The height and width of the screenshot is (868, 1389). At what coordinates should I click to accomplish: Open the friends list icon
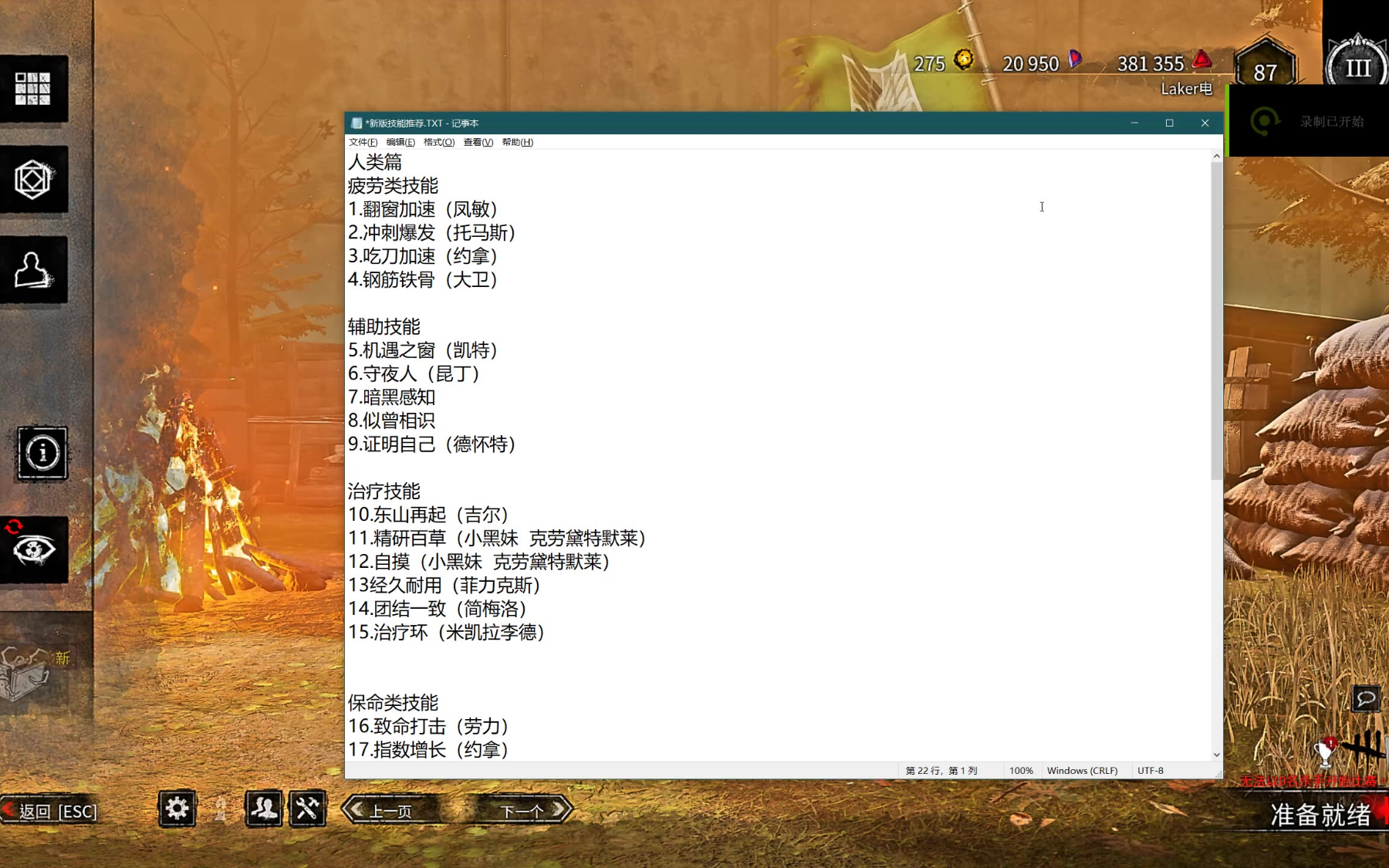(264, 809)
